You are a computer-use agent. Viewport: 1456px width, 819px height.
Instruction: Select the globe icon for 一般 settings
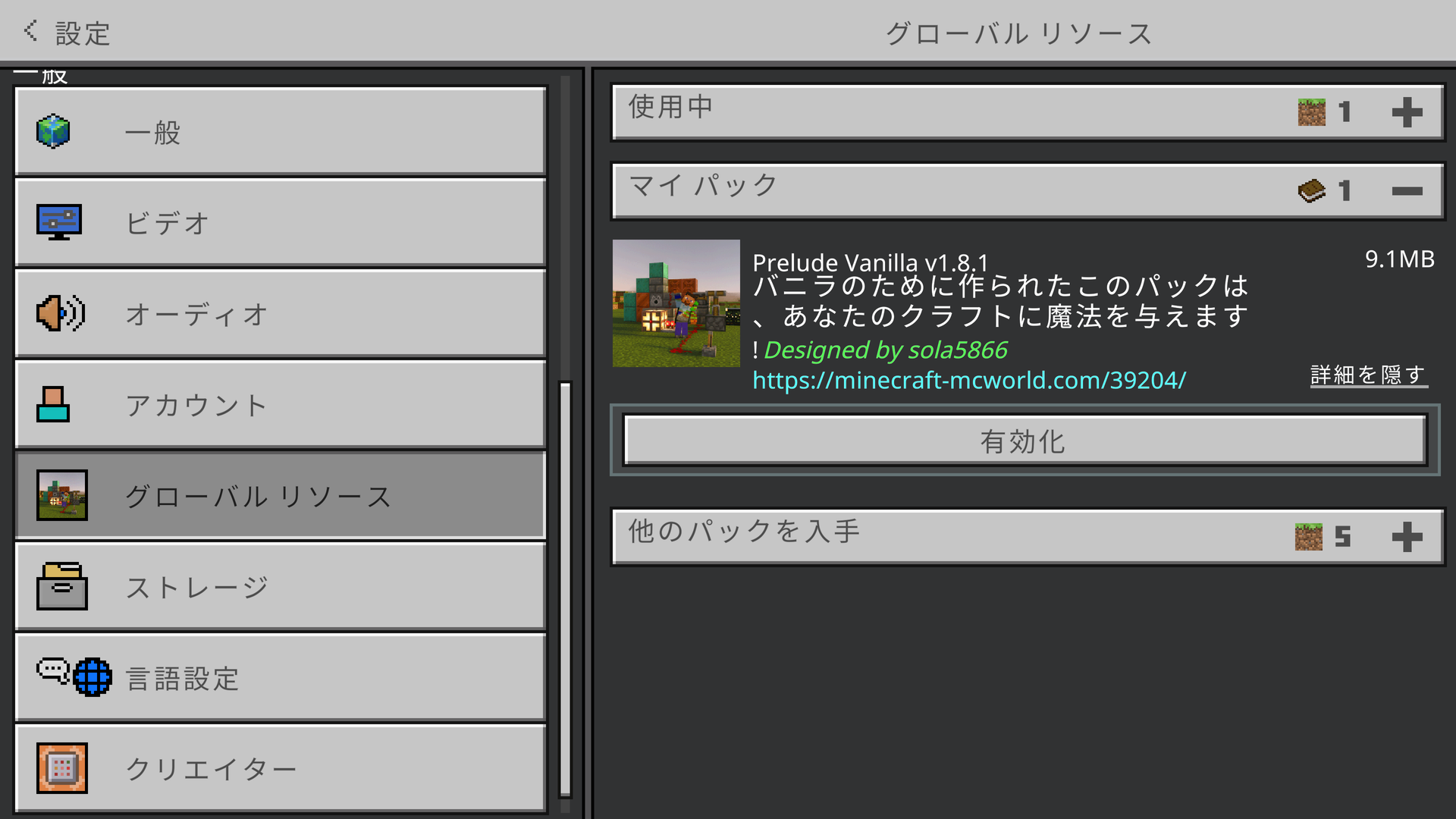tap(52, 130)
